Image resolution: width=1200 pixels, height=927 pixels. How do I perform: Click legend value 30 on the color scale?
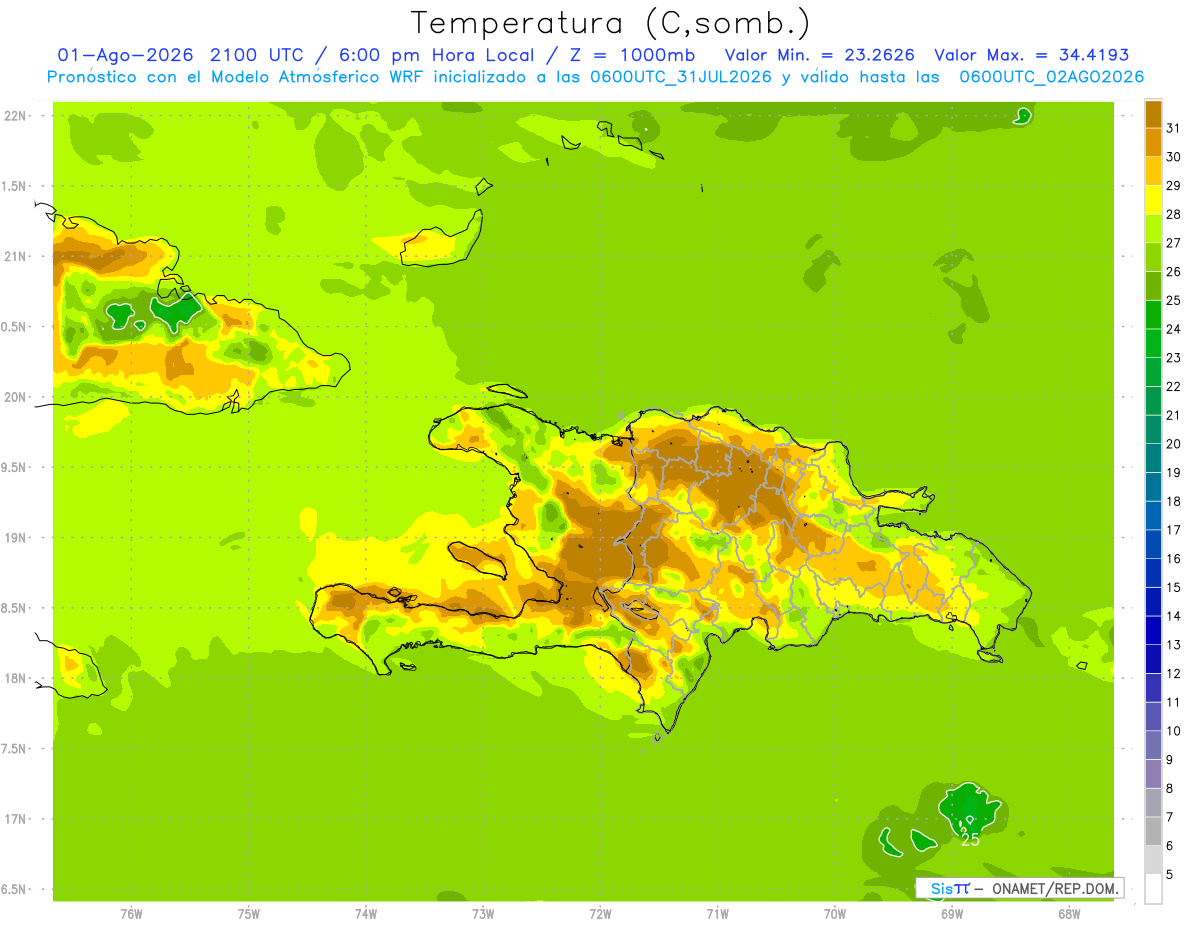[1174, 157]
